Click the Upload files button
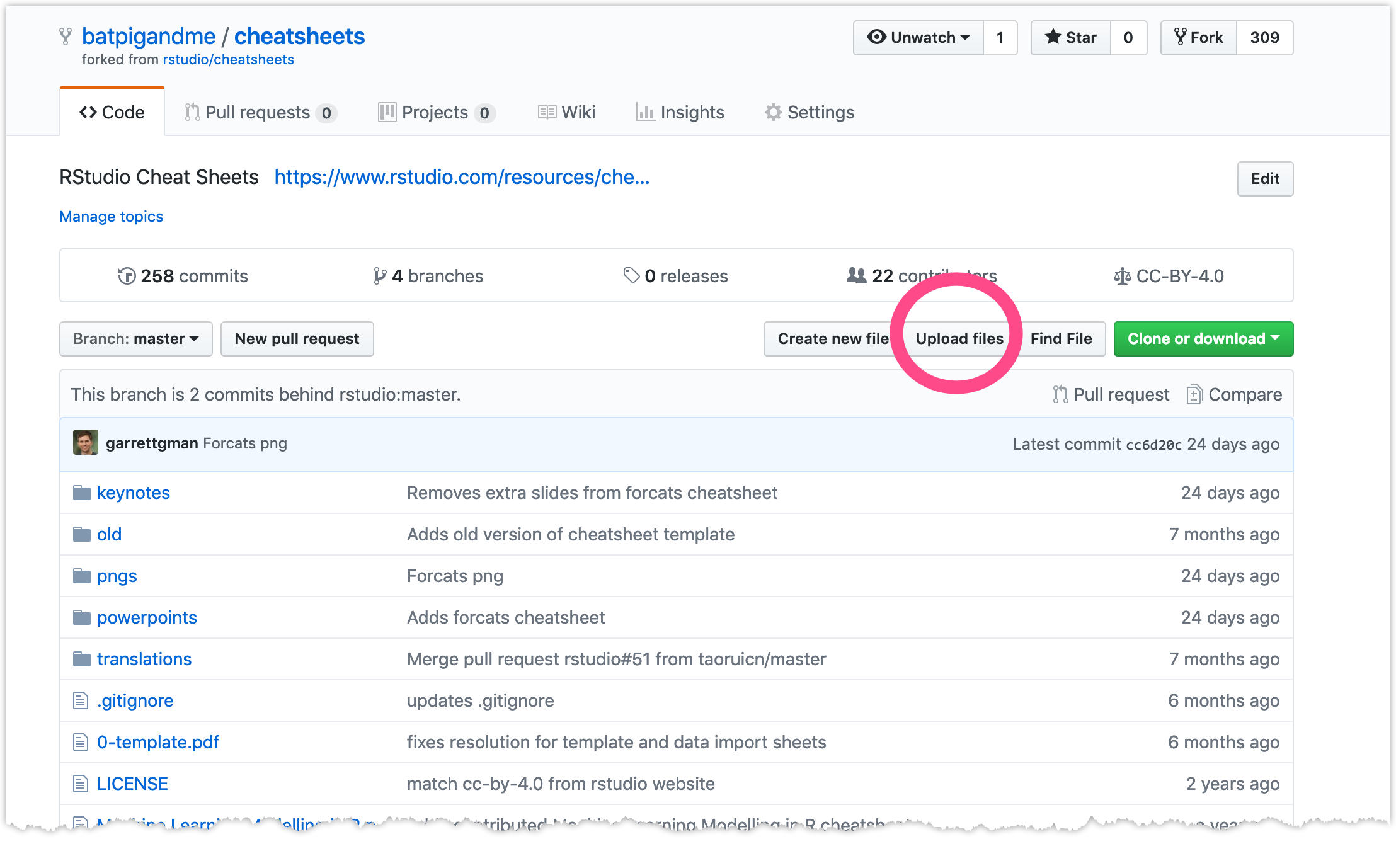 (959, 338)
